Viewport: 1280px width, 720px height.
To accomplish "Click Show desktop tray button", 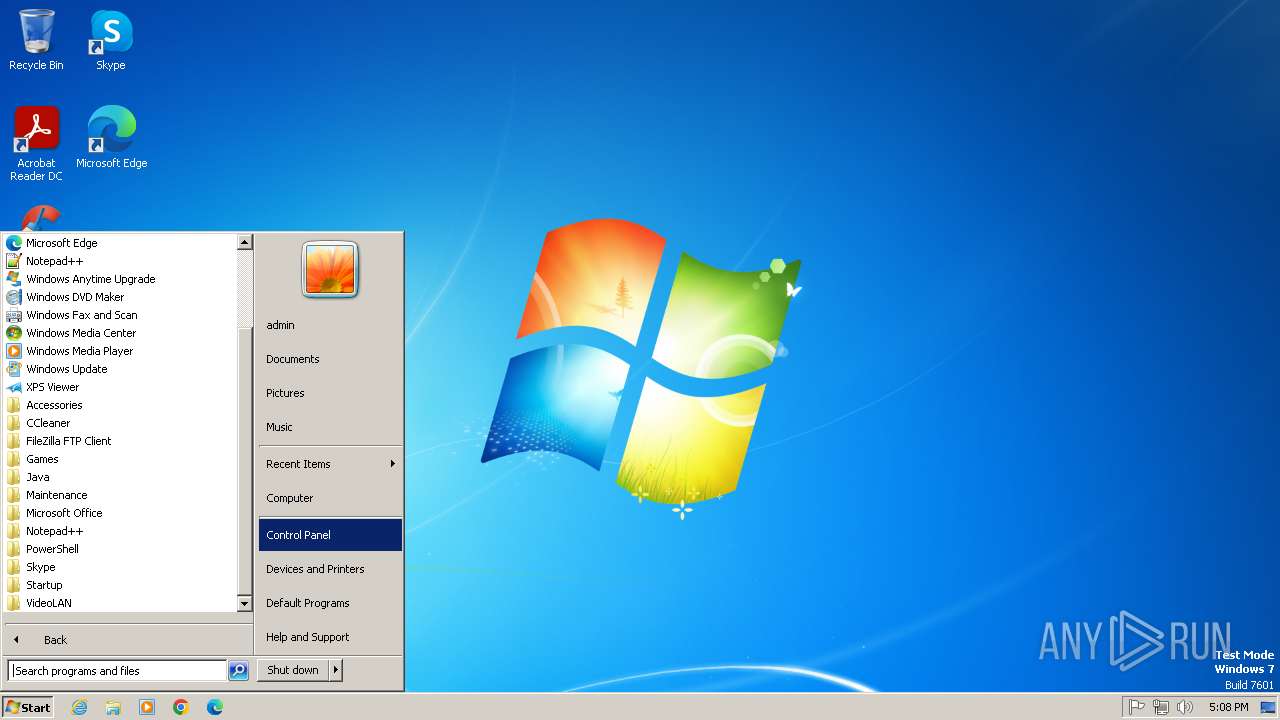I will point(1268,707).
